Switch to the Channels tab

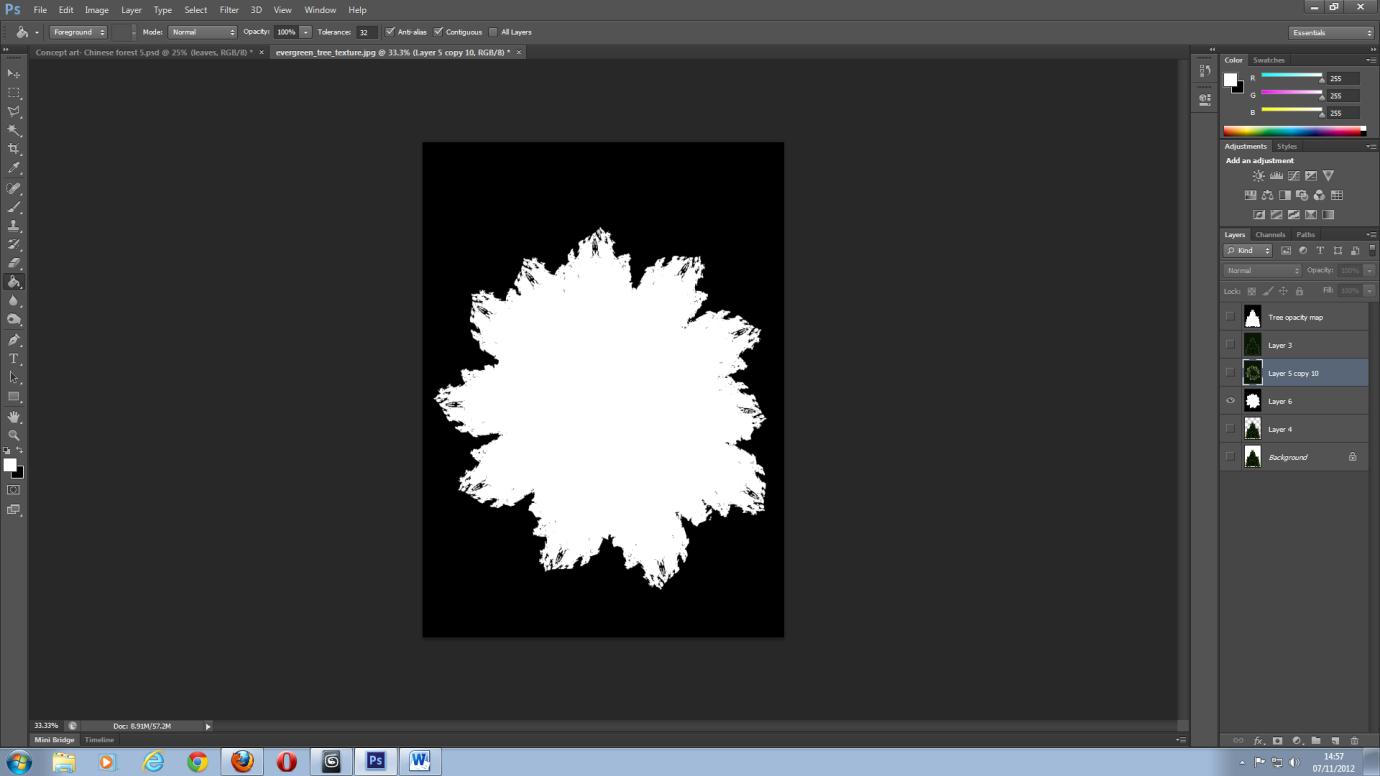pyautogui.click(x=1270, y=234)
